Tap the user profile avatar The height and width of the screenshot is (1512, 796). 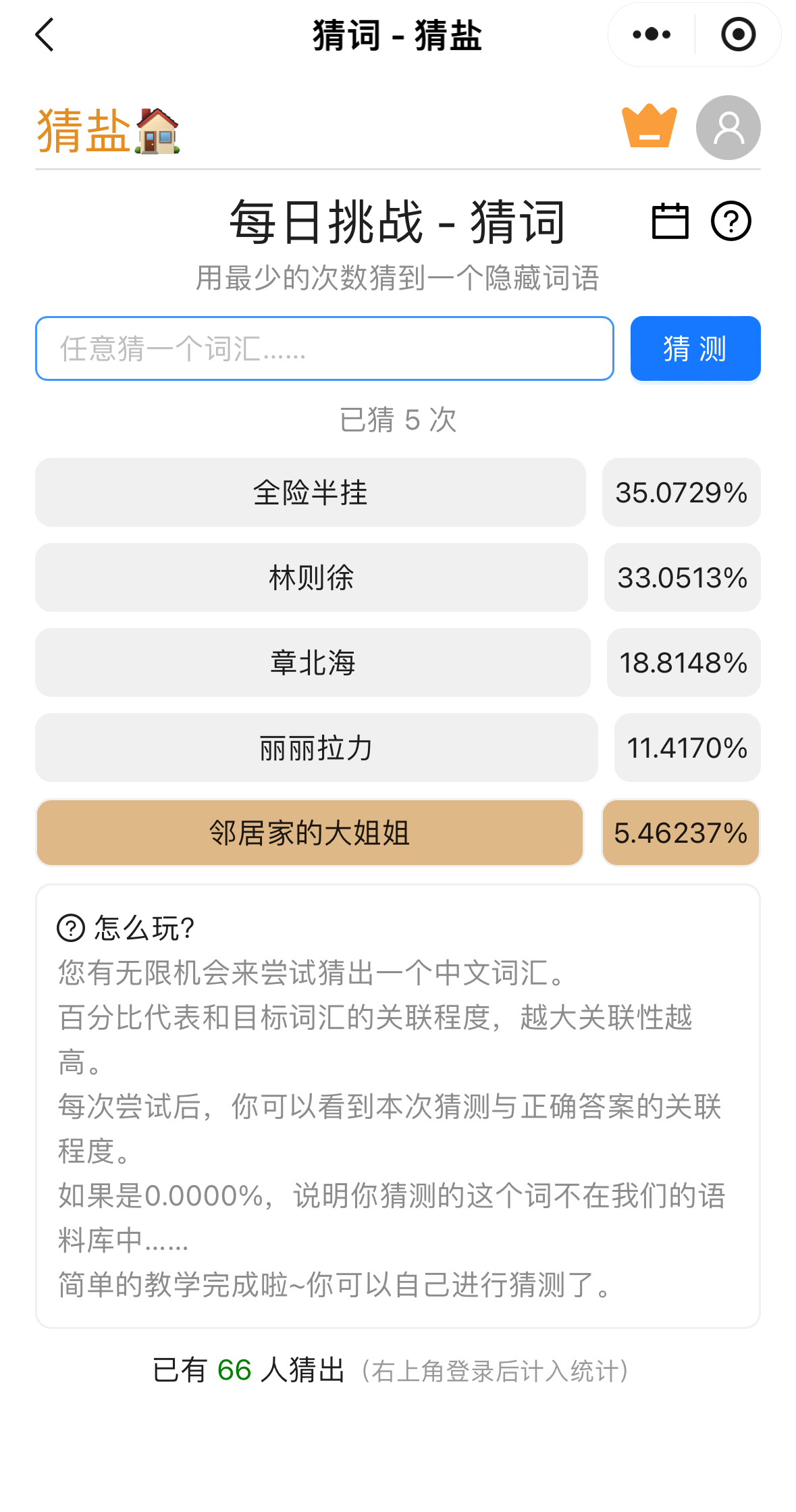(x=728, y=128)
